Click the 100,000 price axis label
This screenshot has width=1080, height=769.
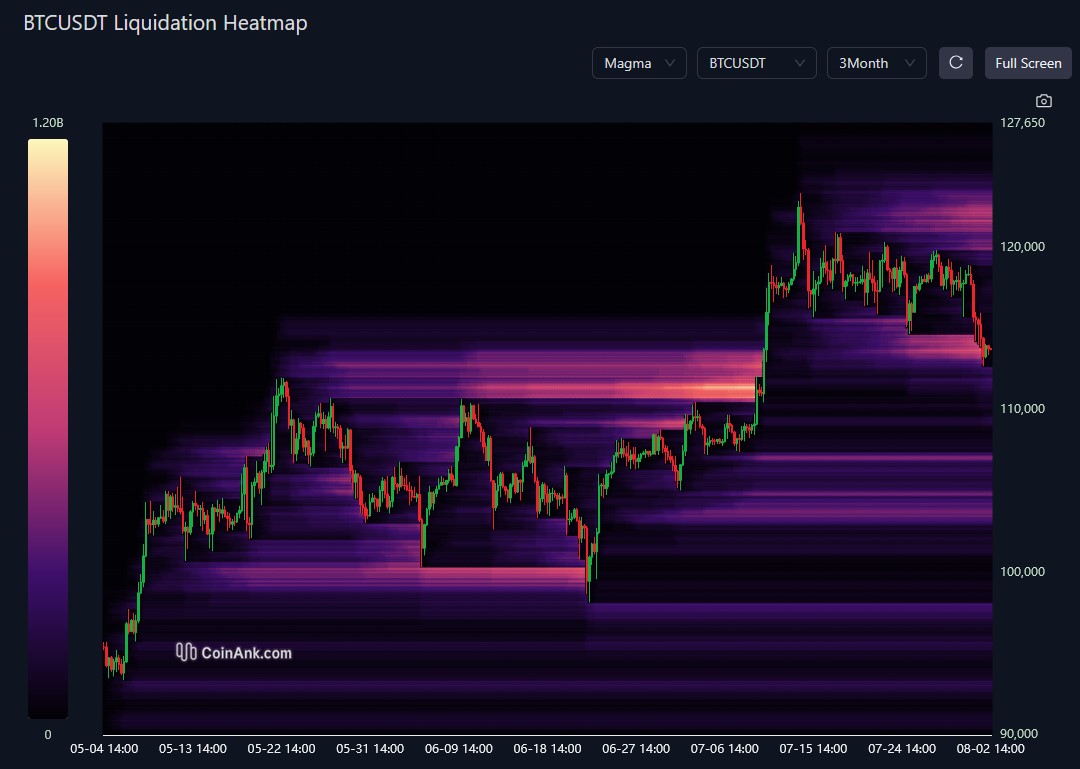(x=1022, y=571)
